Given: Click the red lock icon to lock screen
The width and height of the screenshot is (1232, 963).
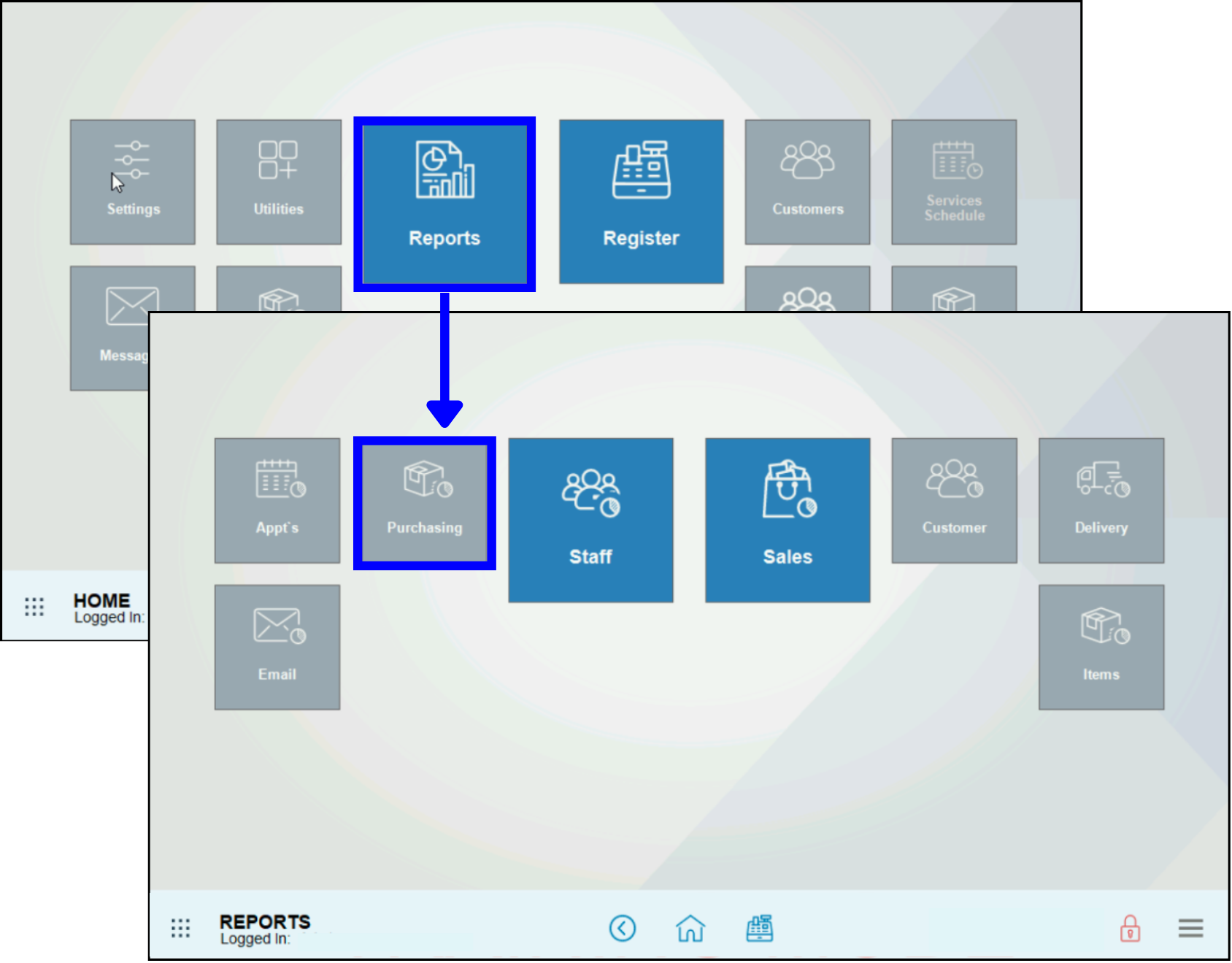Looking at the screenshot, I should [x=1130, y=929].
